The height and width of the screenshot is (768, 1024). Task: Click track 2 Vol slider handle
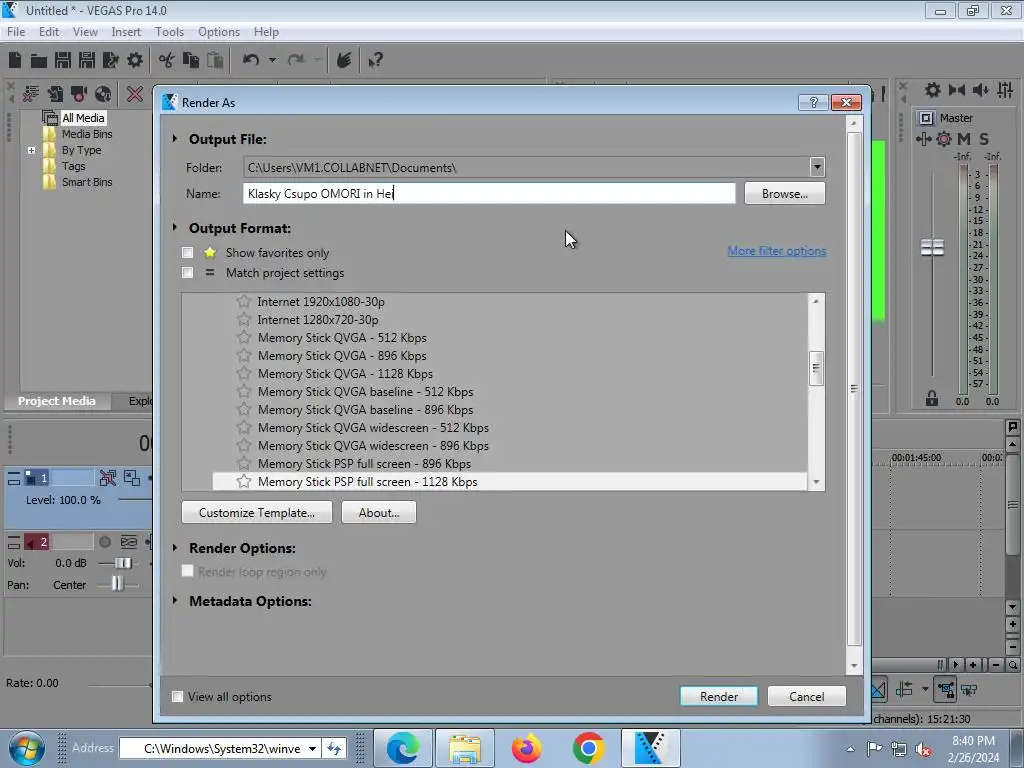coord(123,563)
